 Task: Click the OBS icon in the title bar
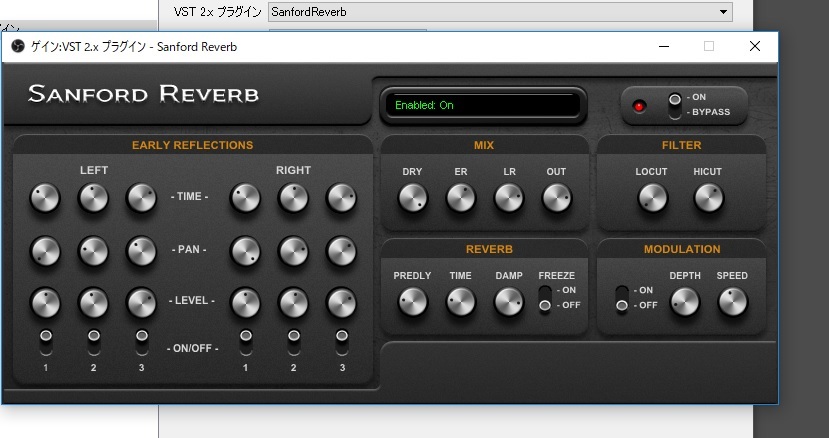click(18, 47)
